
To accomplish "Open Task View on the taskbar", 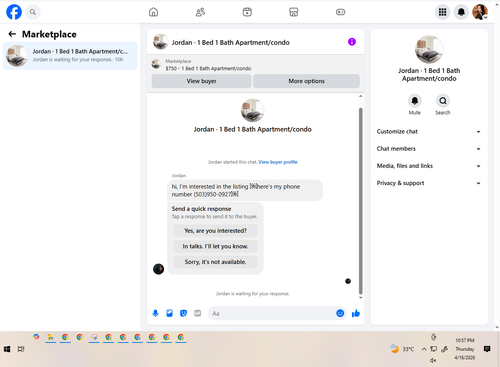I will (x=21, y=349).
